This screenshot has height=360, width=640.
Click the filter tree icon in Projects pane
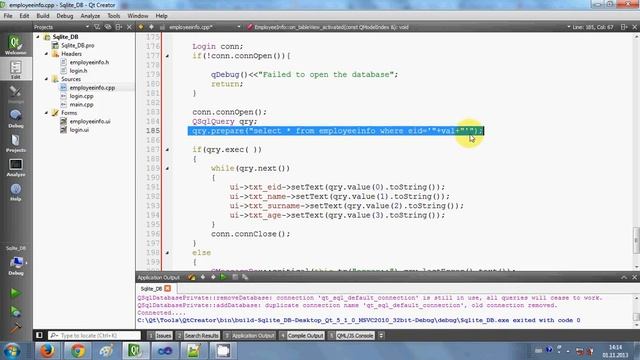tap(97, 27)
